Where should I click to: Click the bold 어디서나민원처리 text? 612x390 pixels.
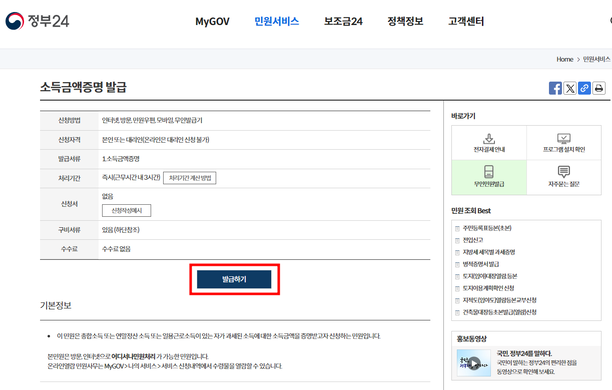click(133, 356)
